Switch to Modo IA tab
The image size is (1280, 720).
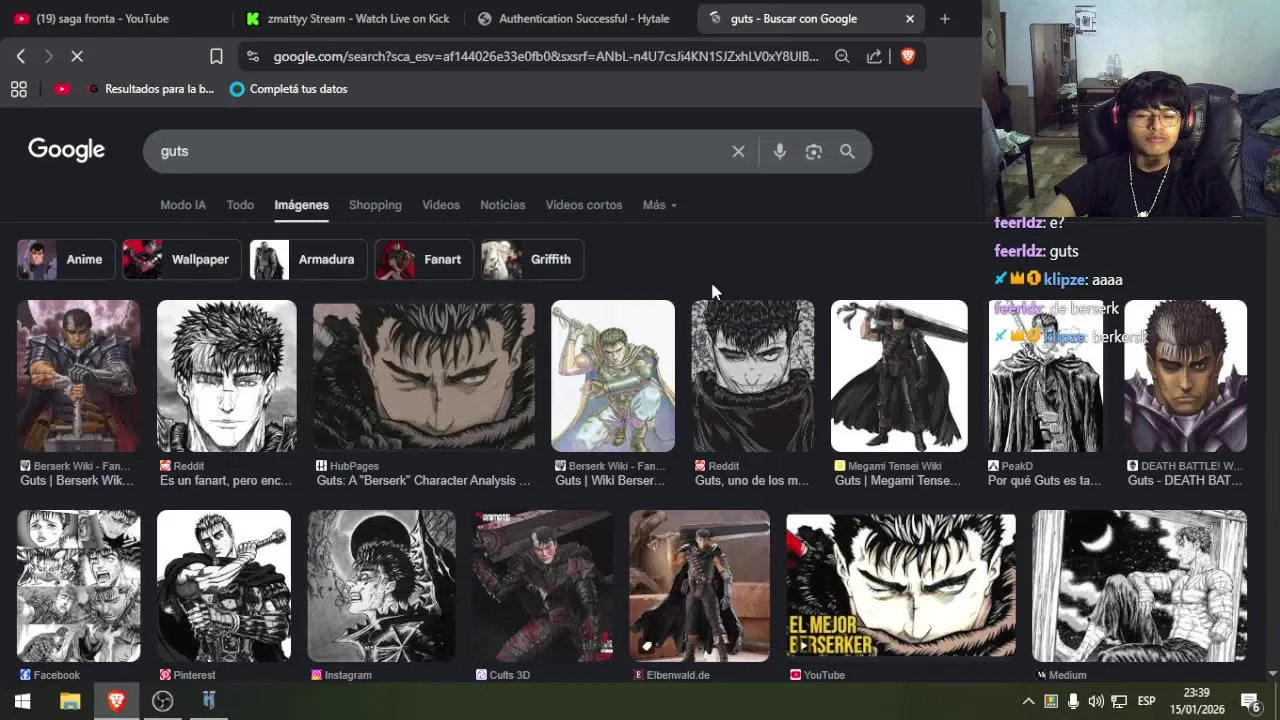point(183,205)
